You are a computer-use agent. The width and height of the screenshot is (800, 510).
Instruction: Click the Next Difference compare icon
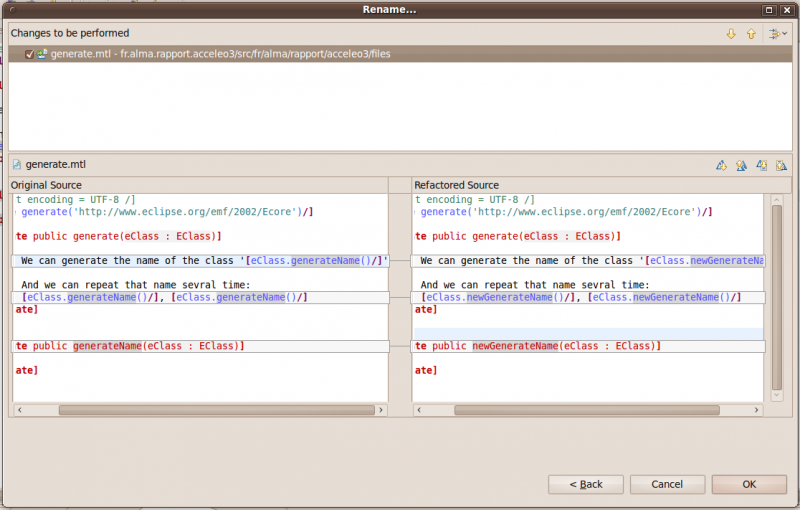click(x=721, y=165)
